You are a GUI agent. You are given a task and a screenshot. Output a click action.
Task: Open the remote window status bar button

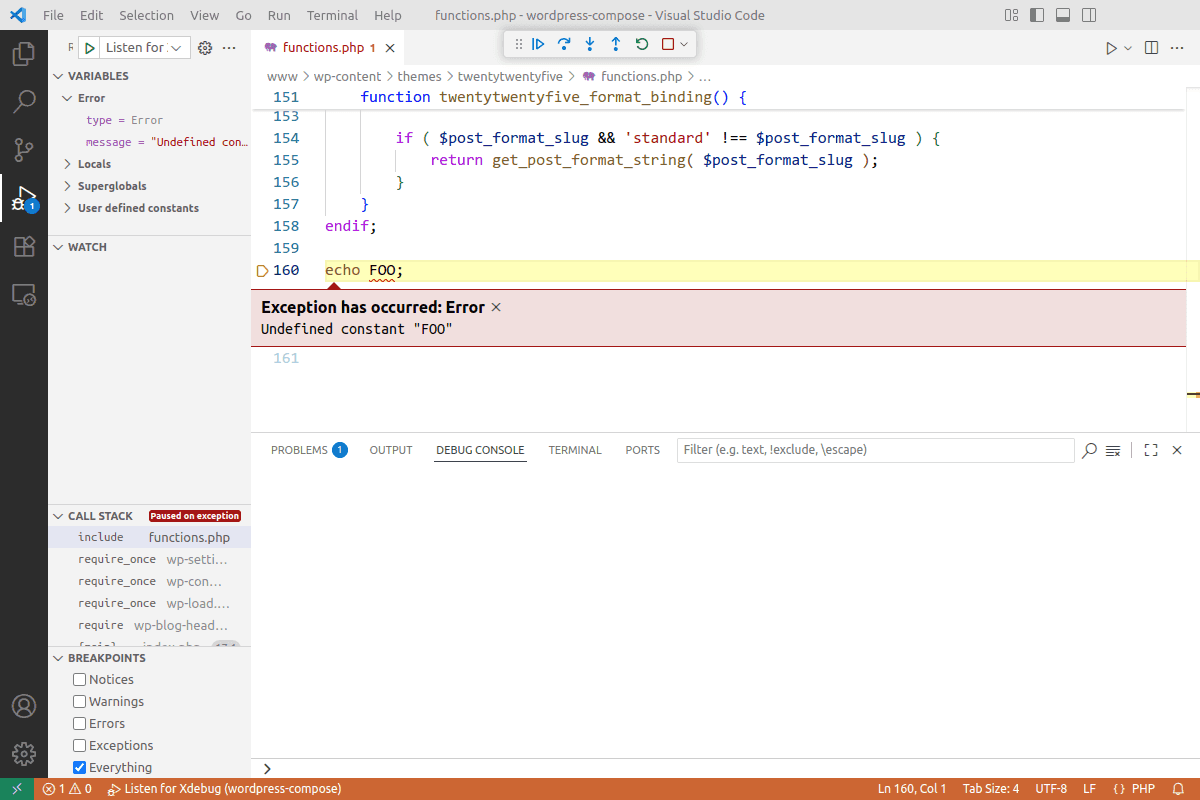click(17, 789)
